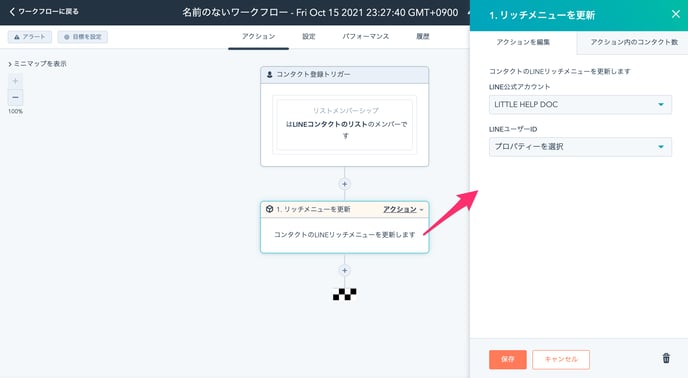Select the アクションを編集 panel tab
This screenshot has width=688, height=378.
[x=523, y=42]
